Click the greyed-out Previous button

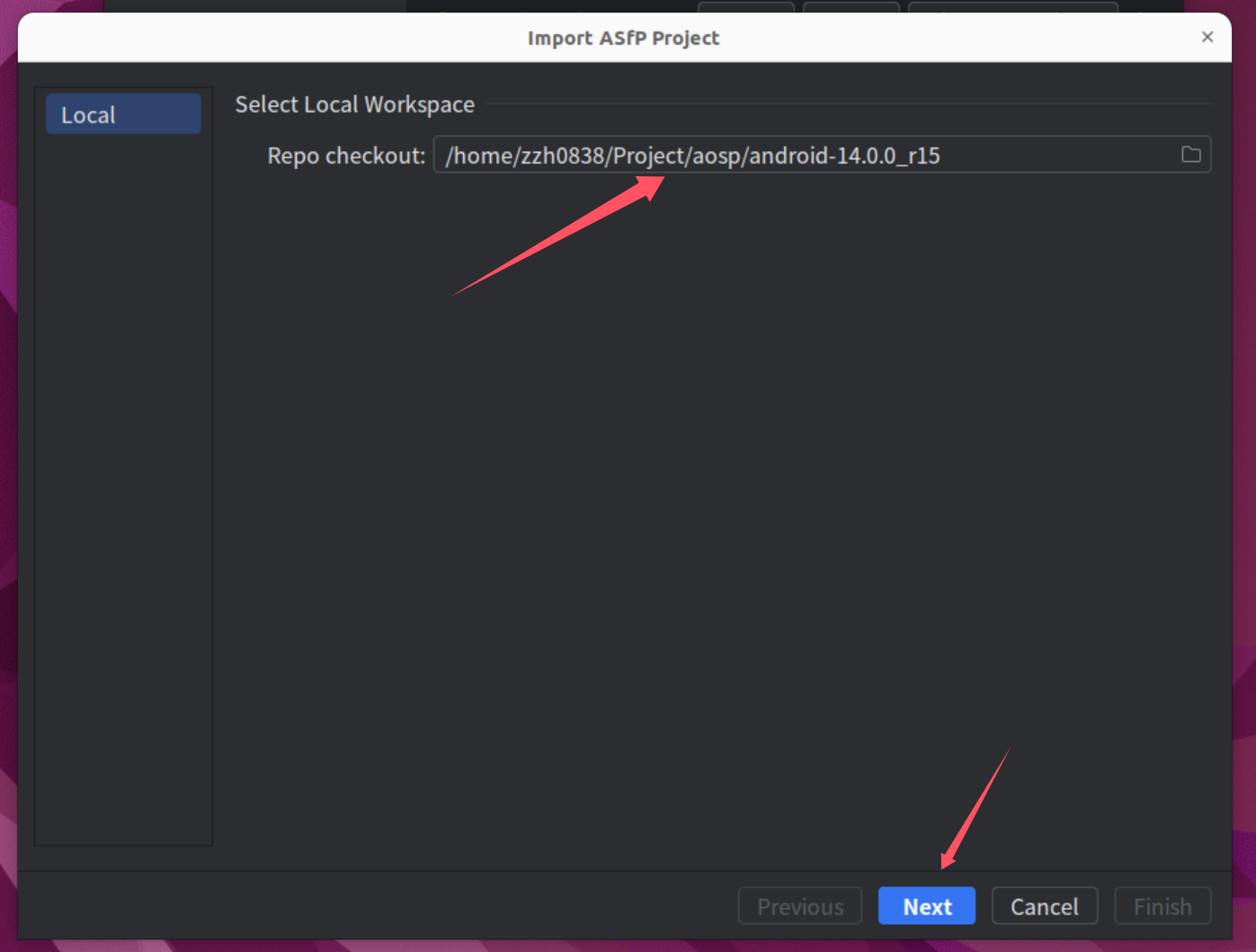799,906
